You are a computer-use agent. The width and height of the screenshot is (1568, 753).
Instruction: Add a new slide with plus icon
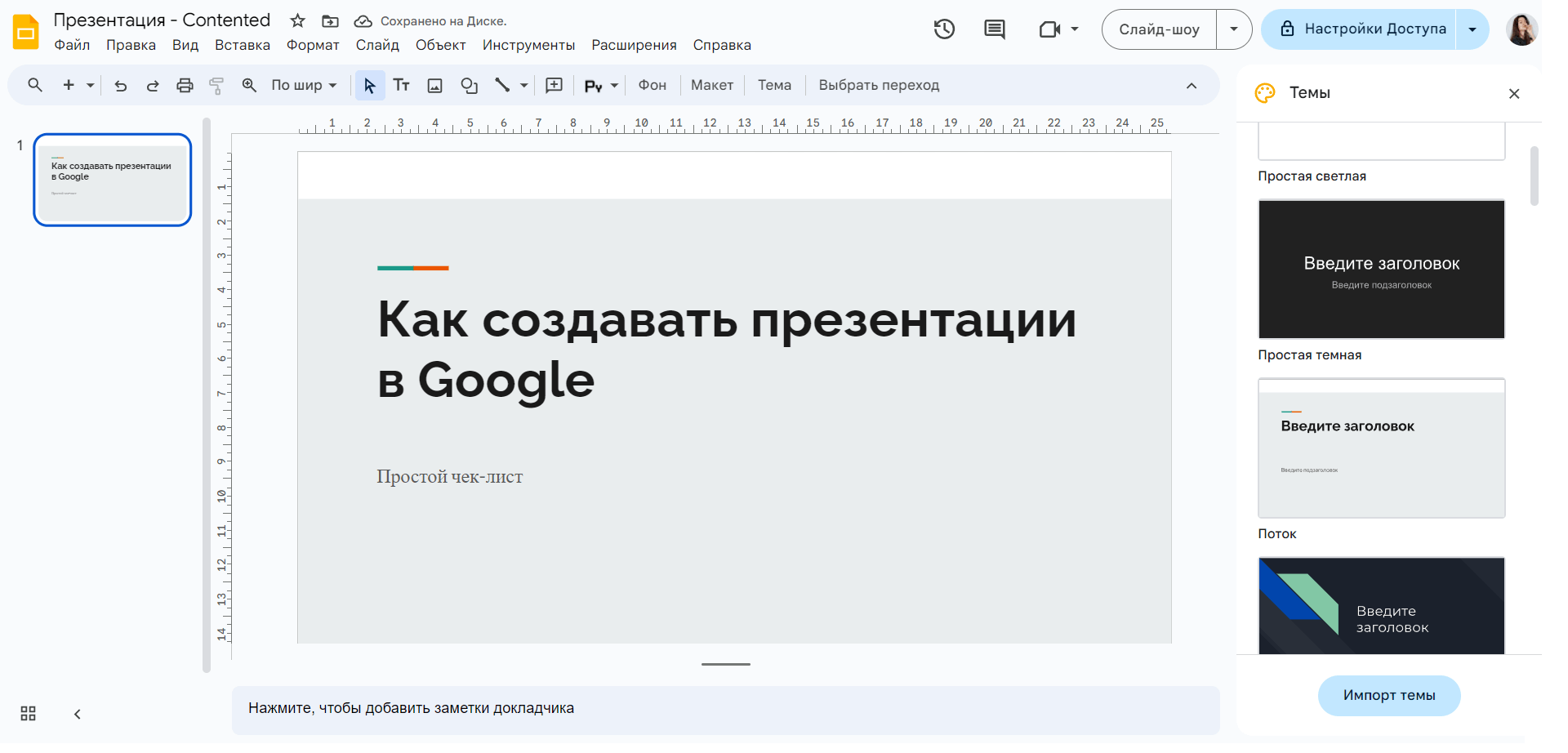click(x=69, y=85)
